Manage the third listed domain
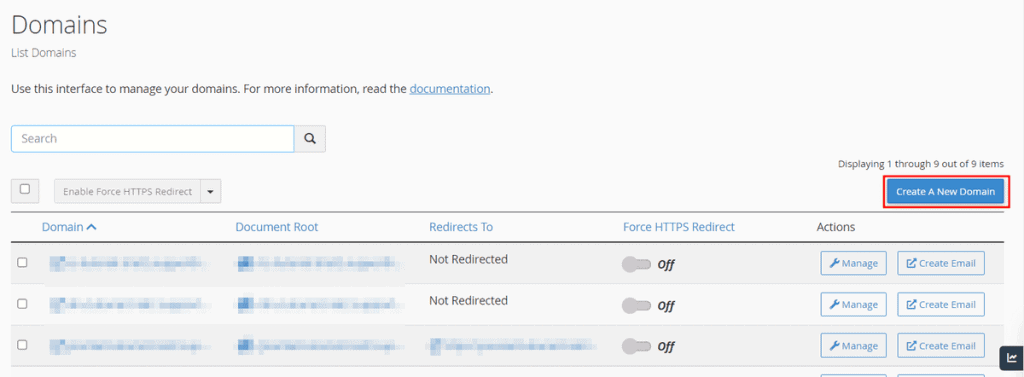This screenshot has width=1024, height=377. click(x=854, y=346)
